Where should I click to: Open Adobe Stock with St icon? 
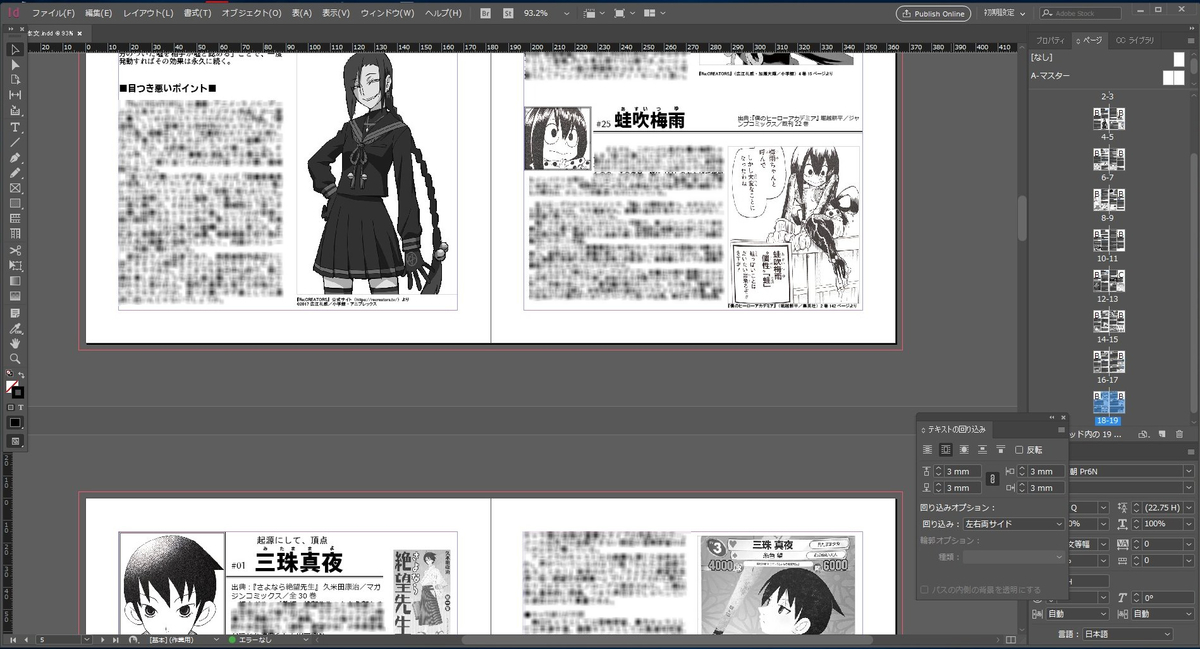508,14
